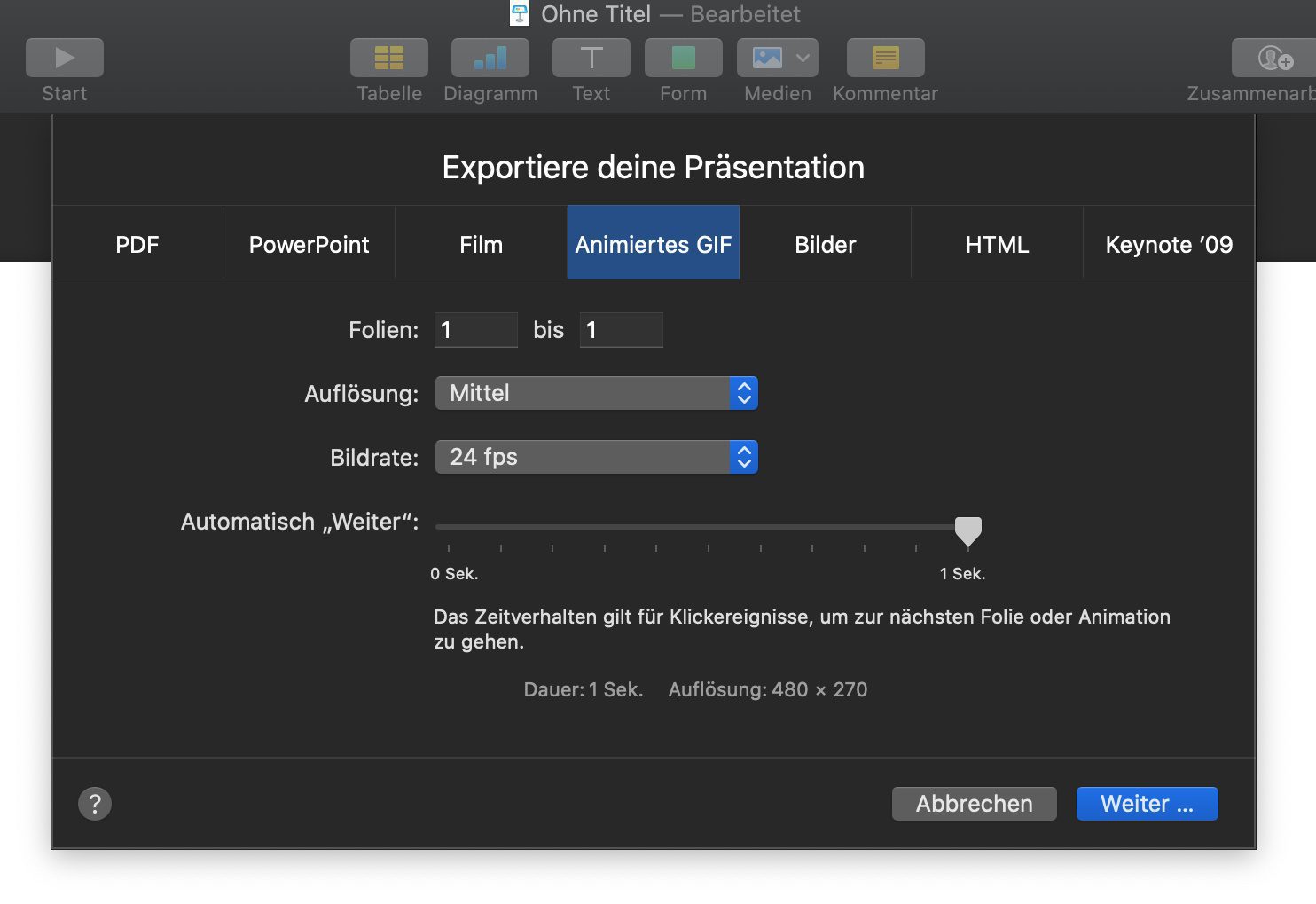Open the Bildrate dropdown showing 24 fps
The image size is (1316, 904).
pyautogui.click(x=596, y=457)
